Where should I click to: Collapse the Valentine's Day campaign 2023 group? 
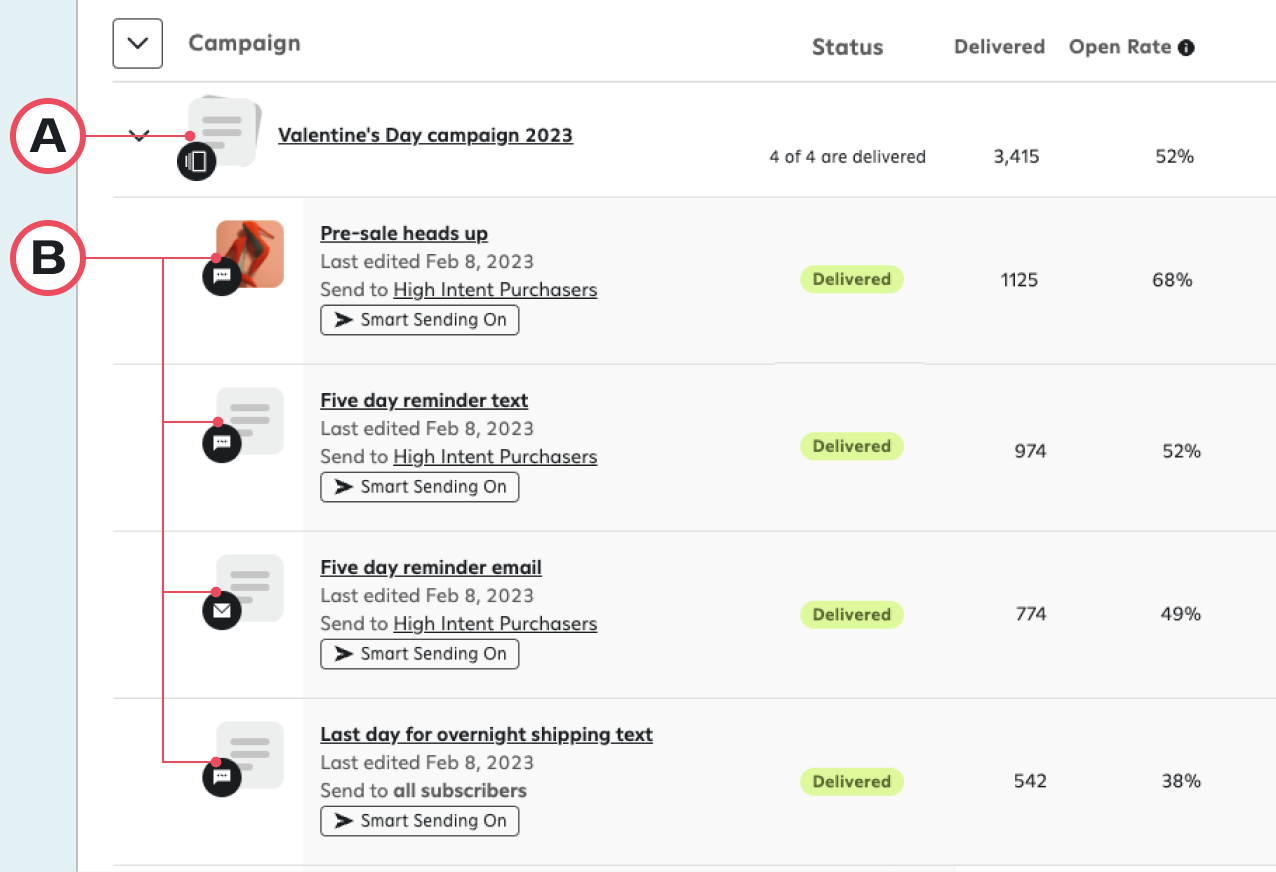pyautogui.click(x=139, y=135)
